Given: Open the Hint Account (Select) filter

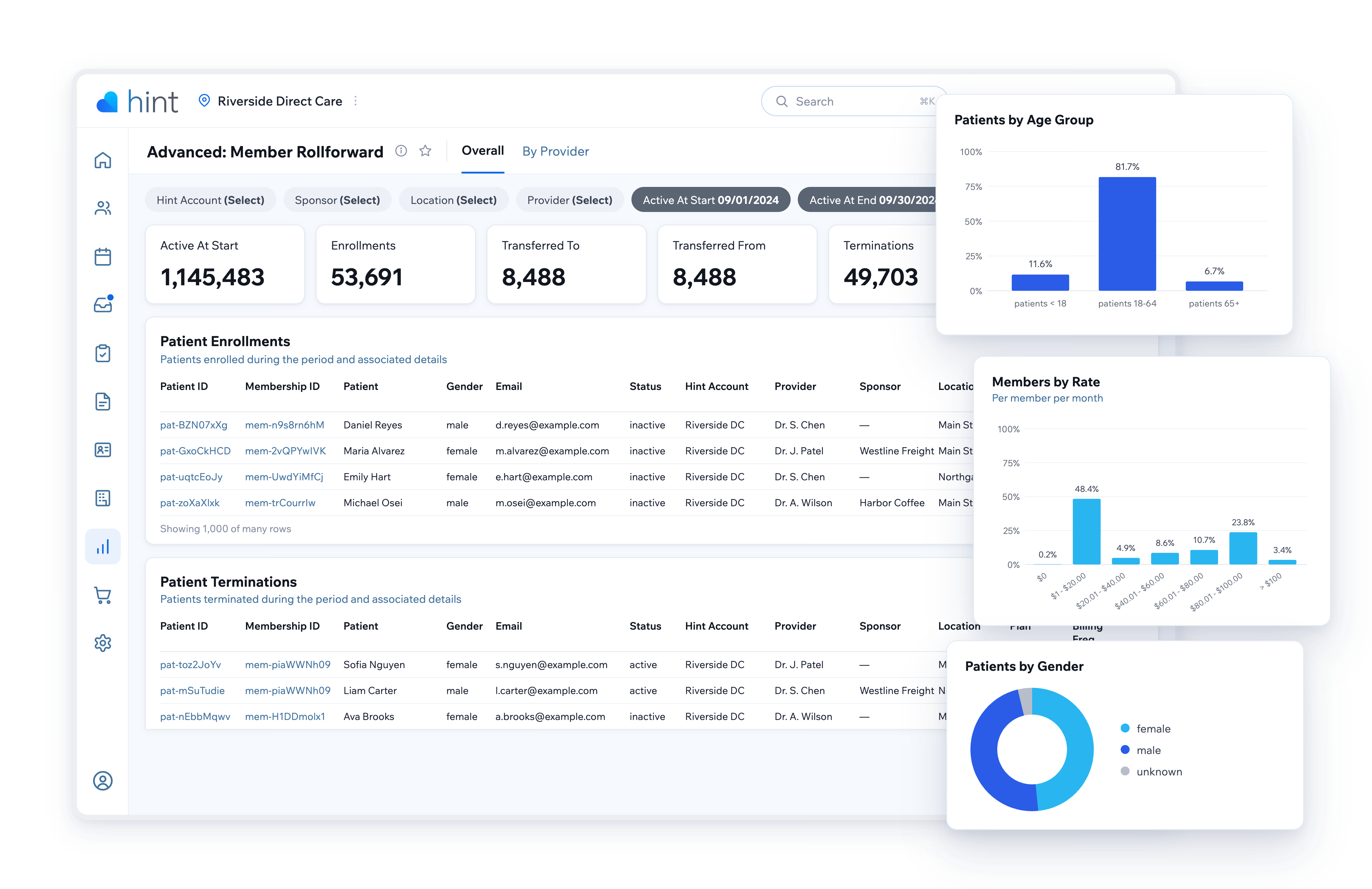Looking at the screenshot, I should click(x=210, y=200).
